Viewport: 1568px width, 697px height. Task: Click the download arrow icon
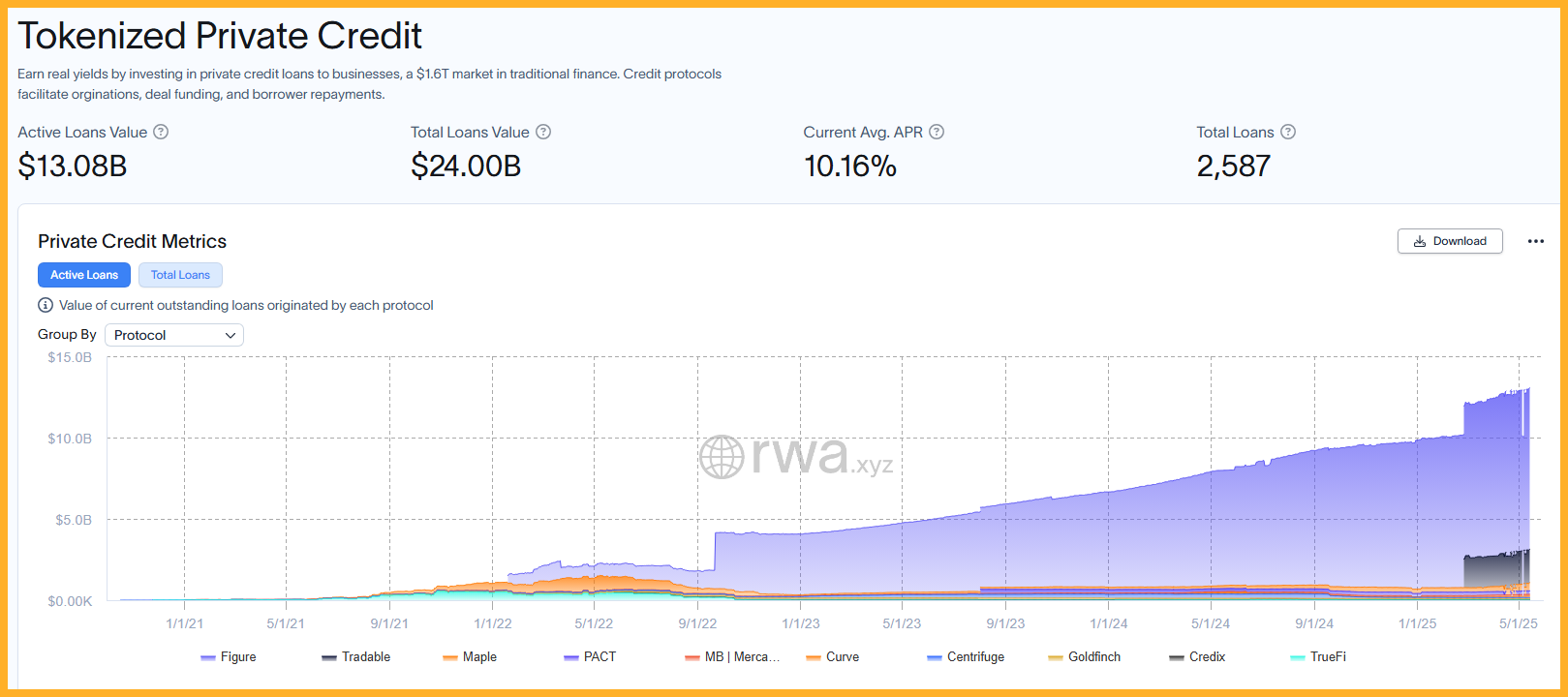click(1420, 241)
